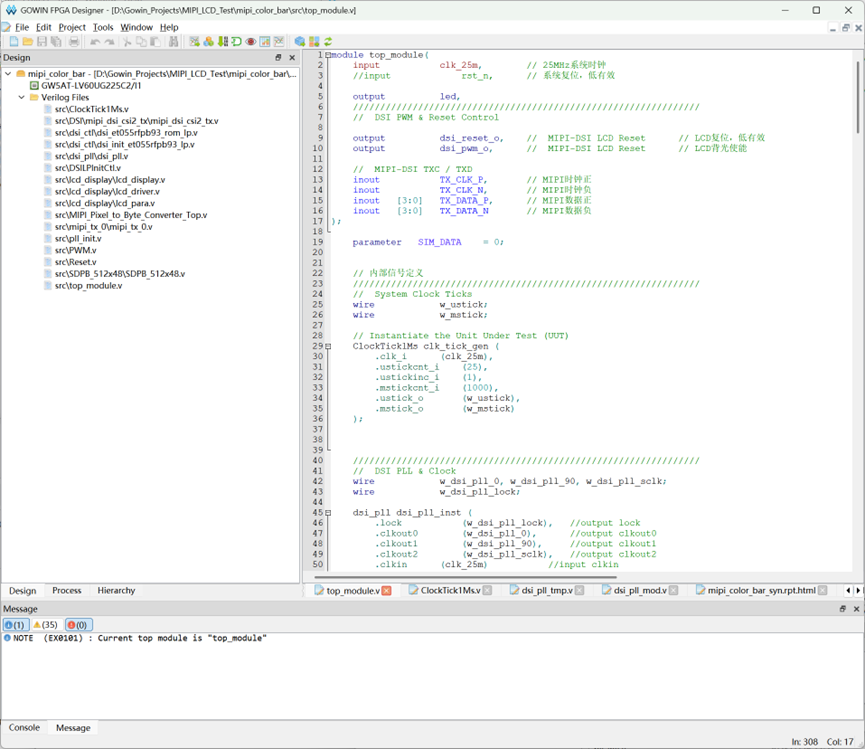865x749 pixels.
Task: Click the editor vertical scrollbar thumb
Action: click(858, 97)
